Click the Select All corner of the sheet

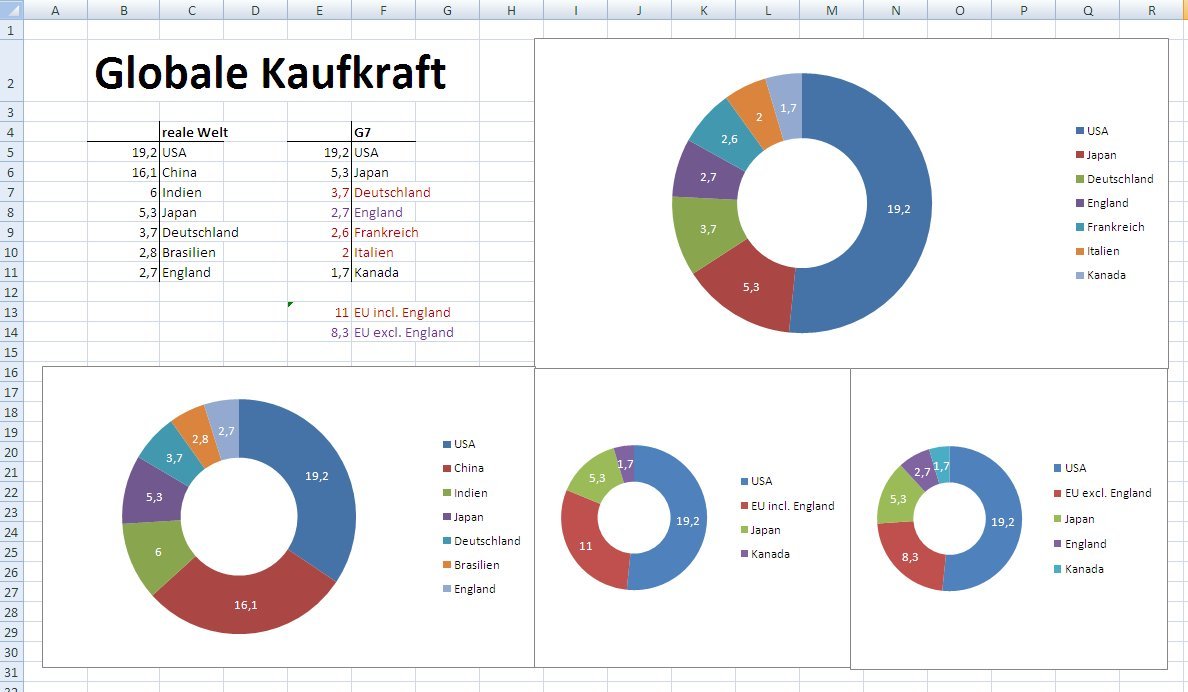click(x=10, y=10)
